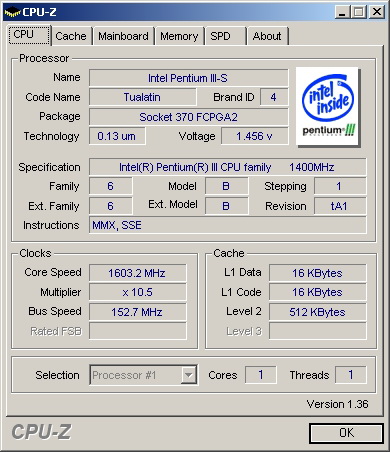390x452 pixels.
Task: Open the Processor selection dropdown arrow
Action: [188, 375]
